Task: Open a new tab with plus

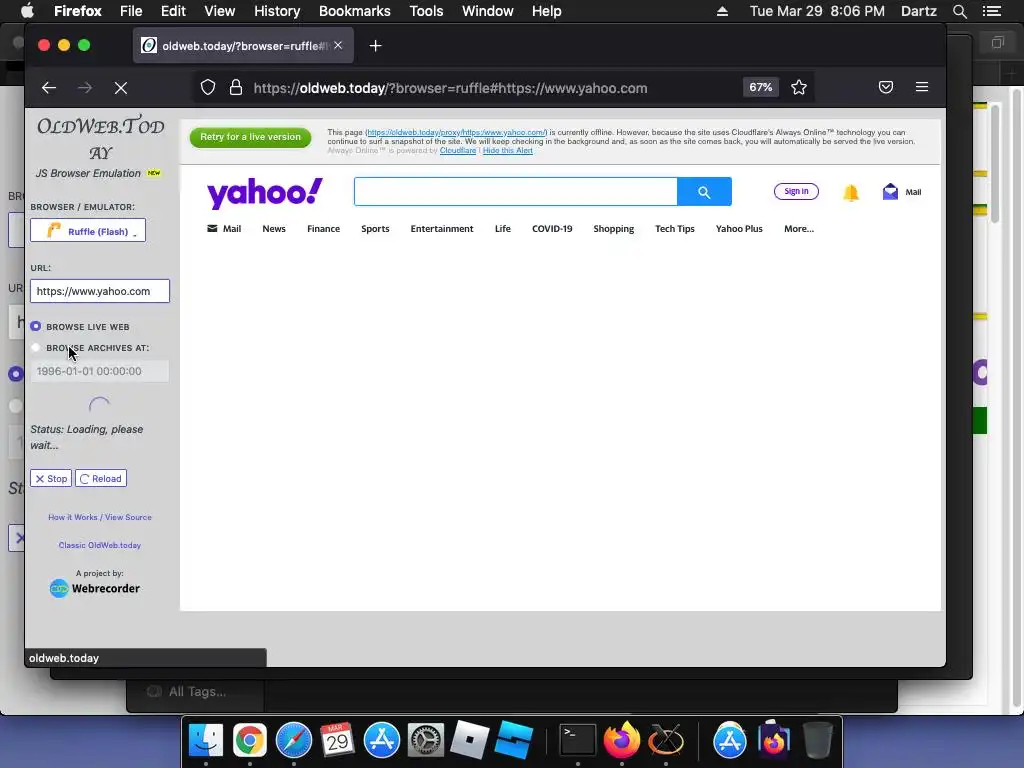Action: 376,46
